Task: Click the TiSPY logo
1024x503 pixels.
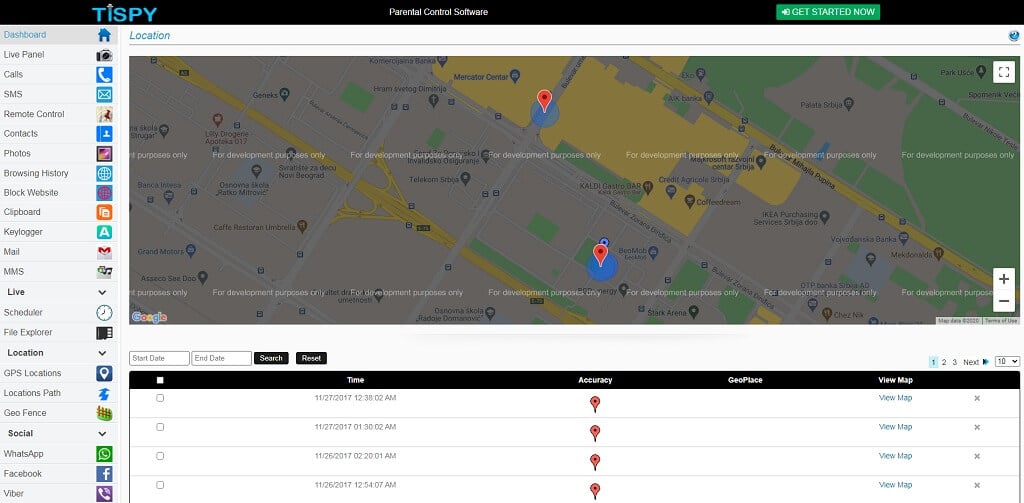Action: pos(124,12)
